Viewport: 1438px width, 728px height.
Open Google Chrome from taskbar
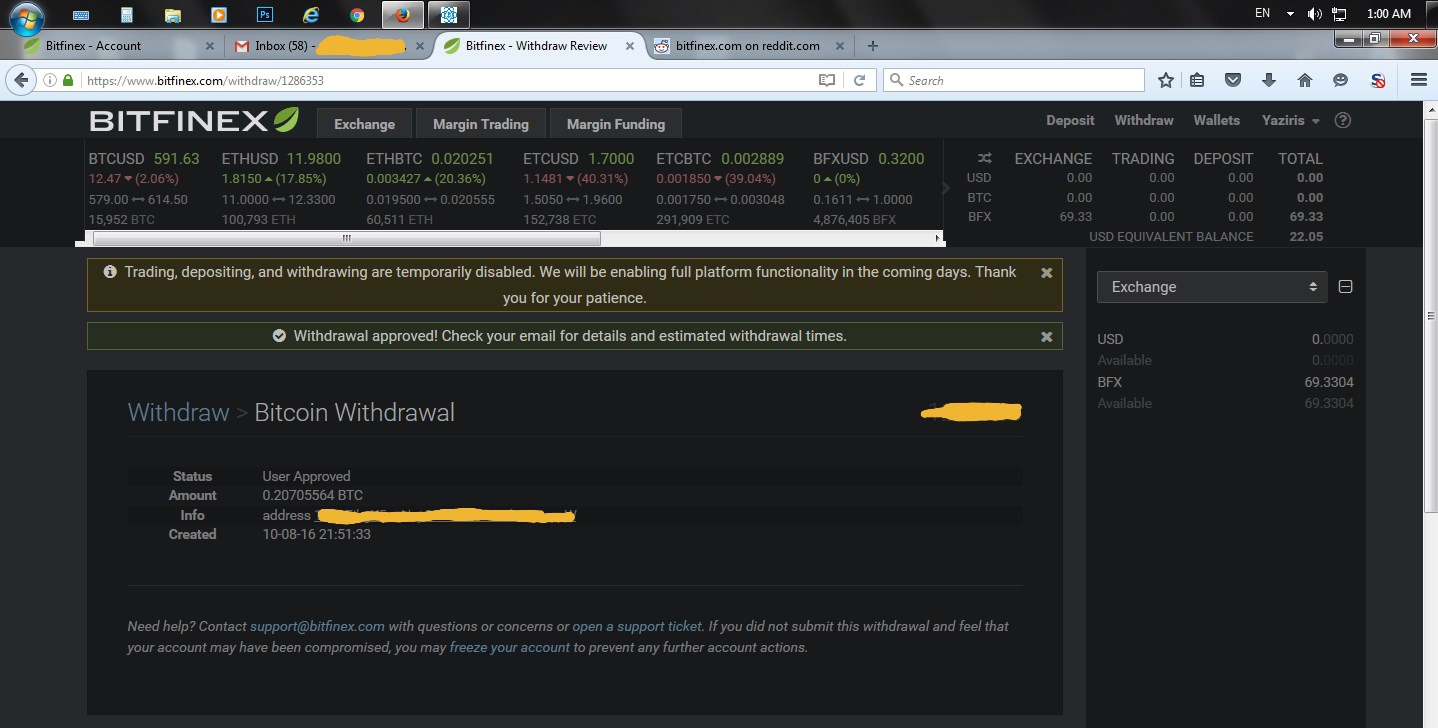pos(357,15)
